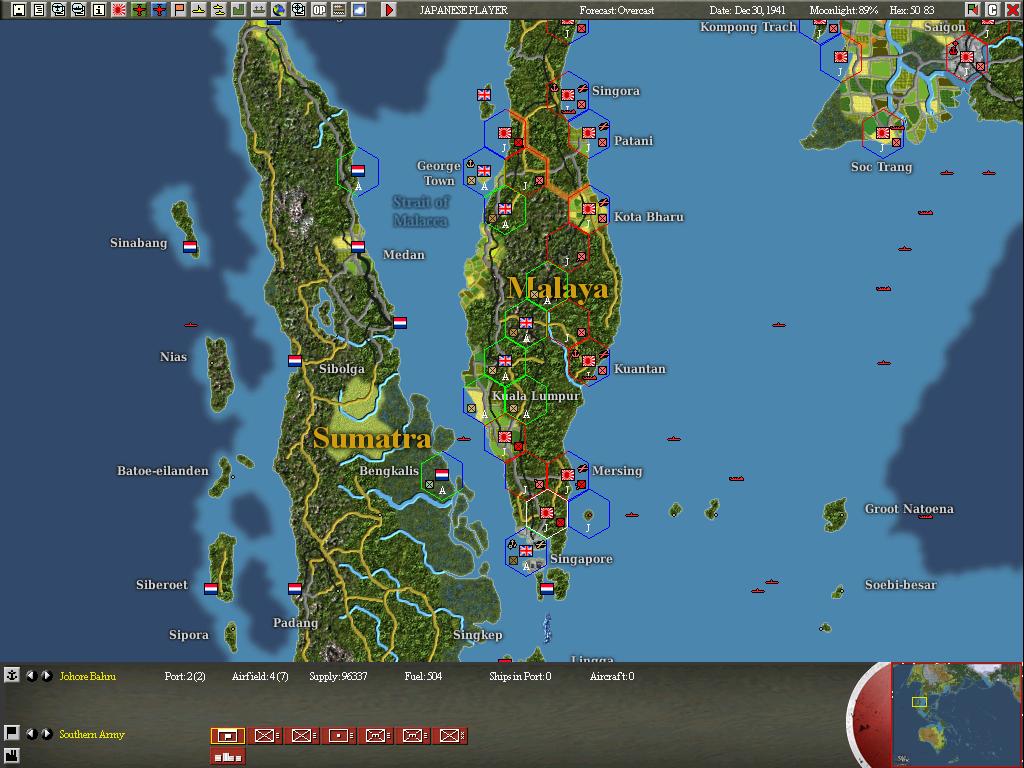Screen dimensions: 1024x768
Task: Go to previous base before Johore Bahru
Action: [31, 676]
